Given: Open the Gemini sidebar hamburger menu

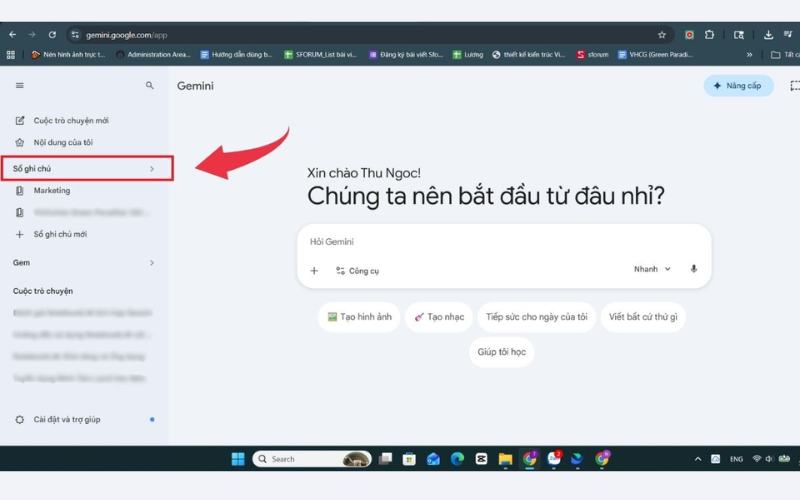Looking at the screenshot, I should [19, 85].
